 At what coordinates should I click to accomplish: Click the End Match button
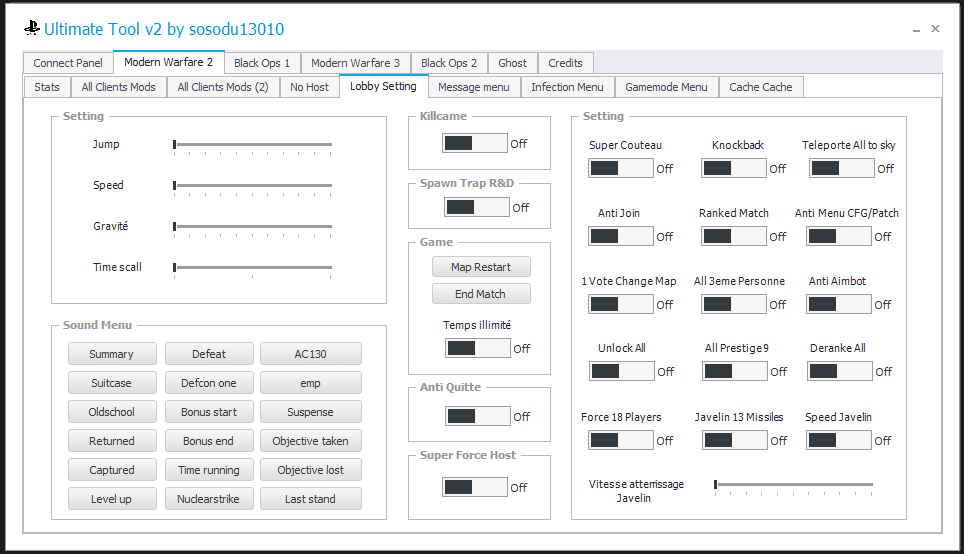click(481, 294)
